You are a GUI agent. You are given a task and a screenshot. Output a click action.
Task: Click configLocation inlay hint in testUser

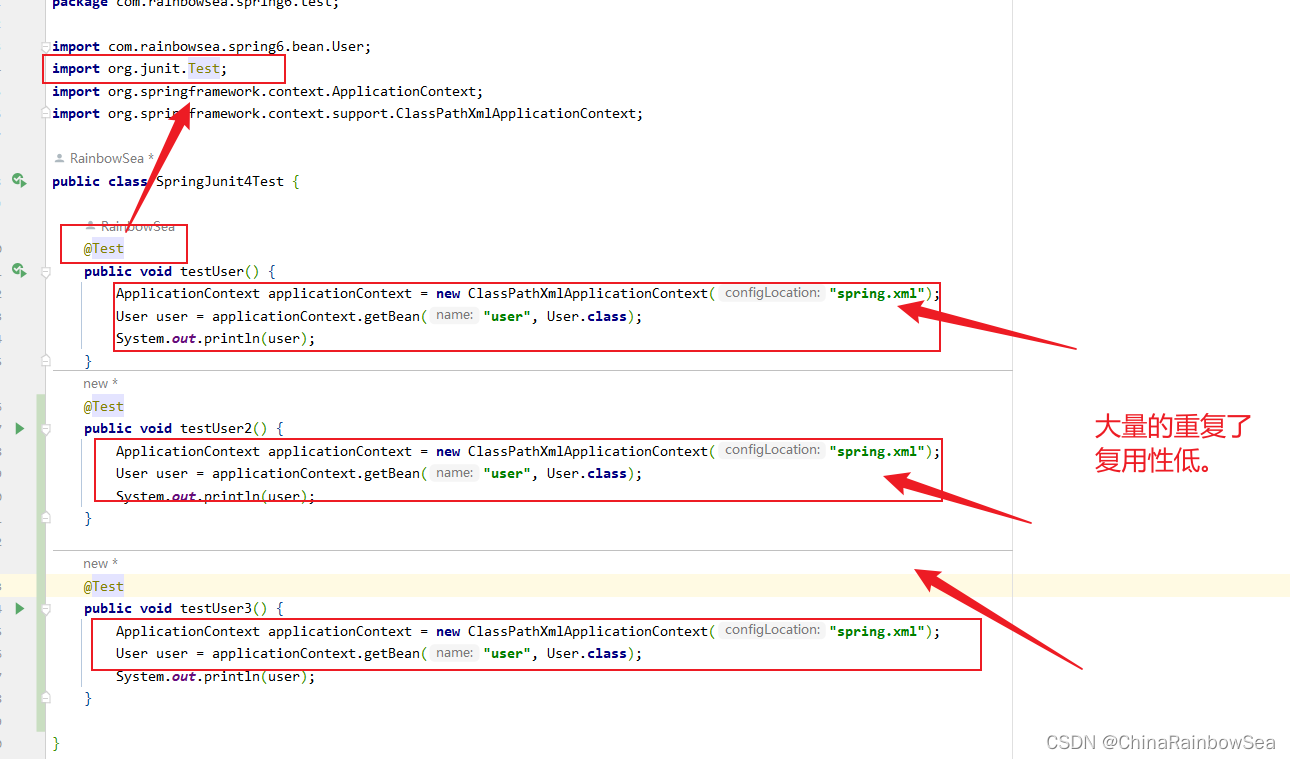772,293
